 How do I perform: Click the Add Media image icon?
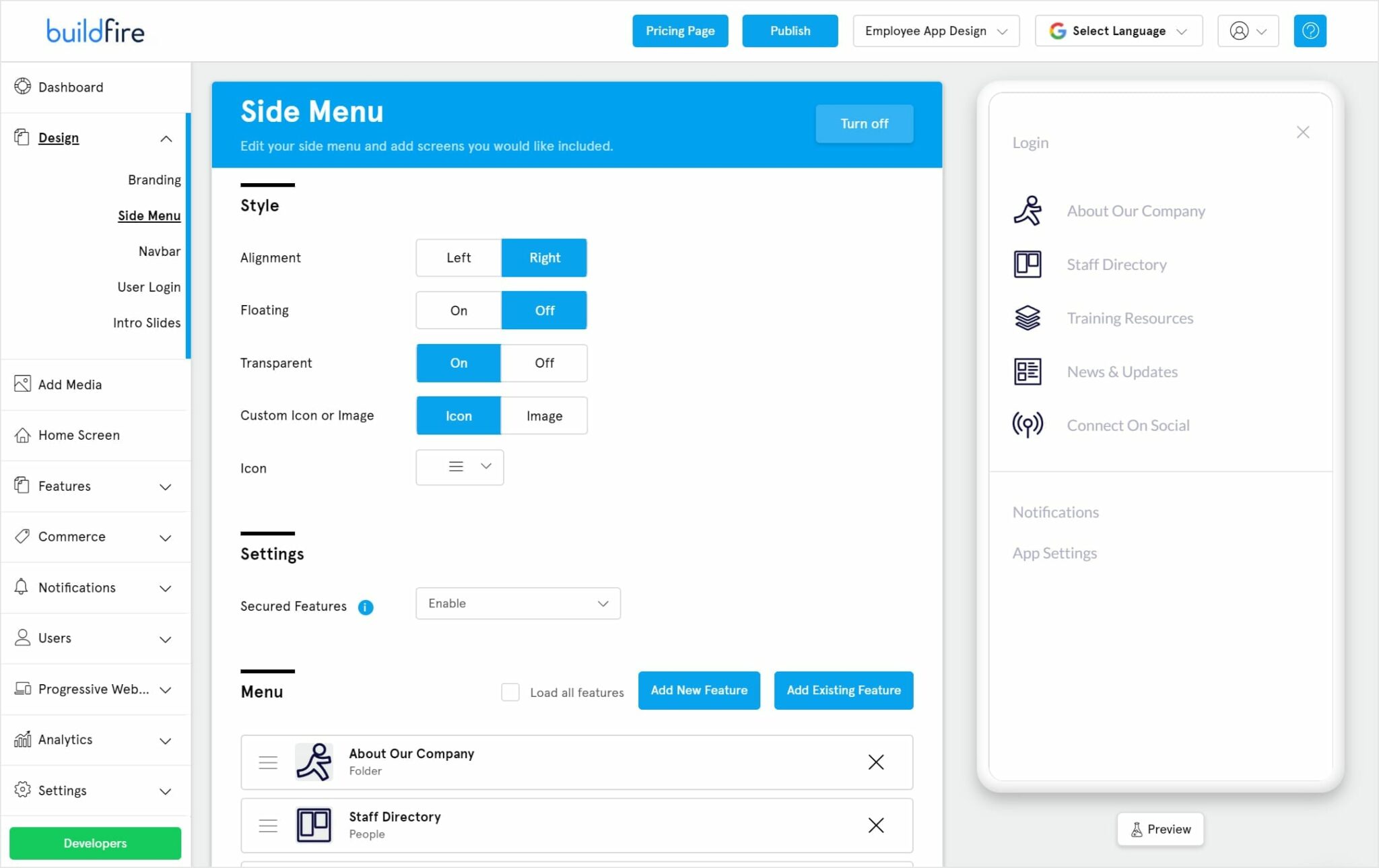21,383
